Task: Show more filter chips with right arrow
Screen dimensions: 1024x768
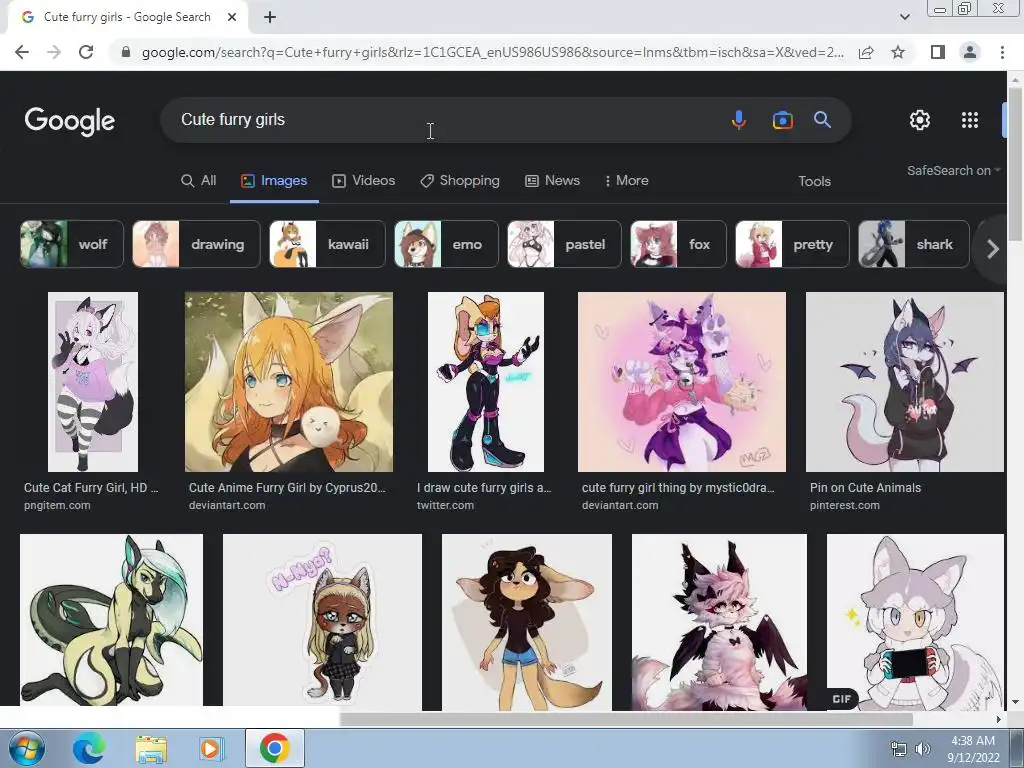Action: [x=993, y=249]
